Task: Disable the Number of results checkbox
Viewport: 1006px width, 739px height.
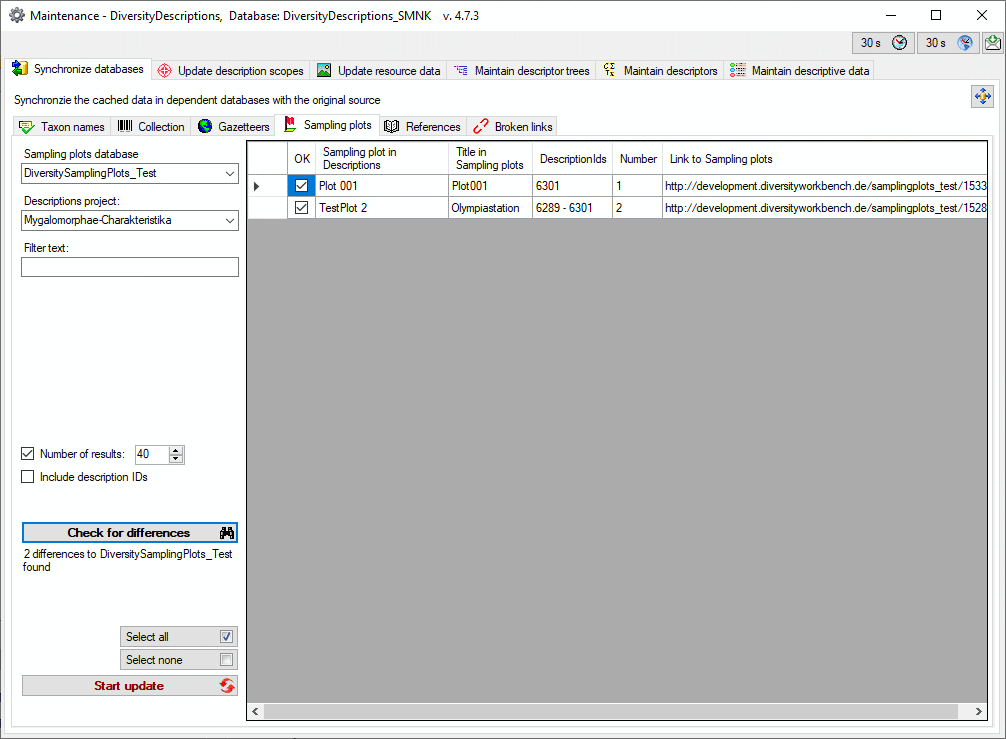Action: (x=28, y=454)
